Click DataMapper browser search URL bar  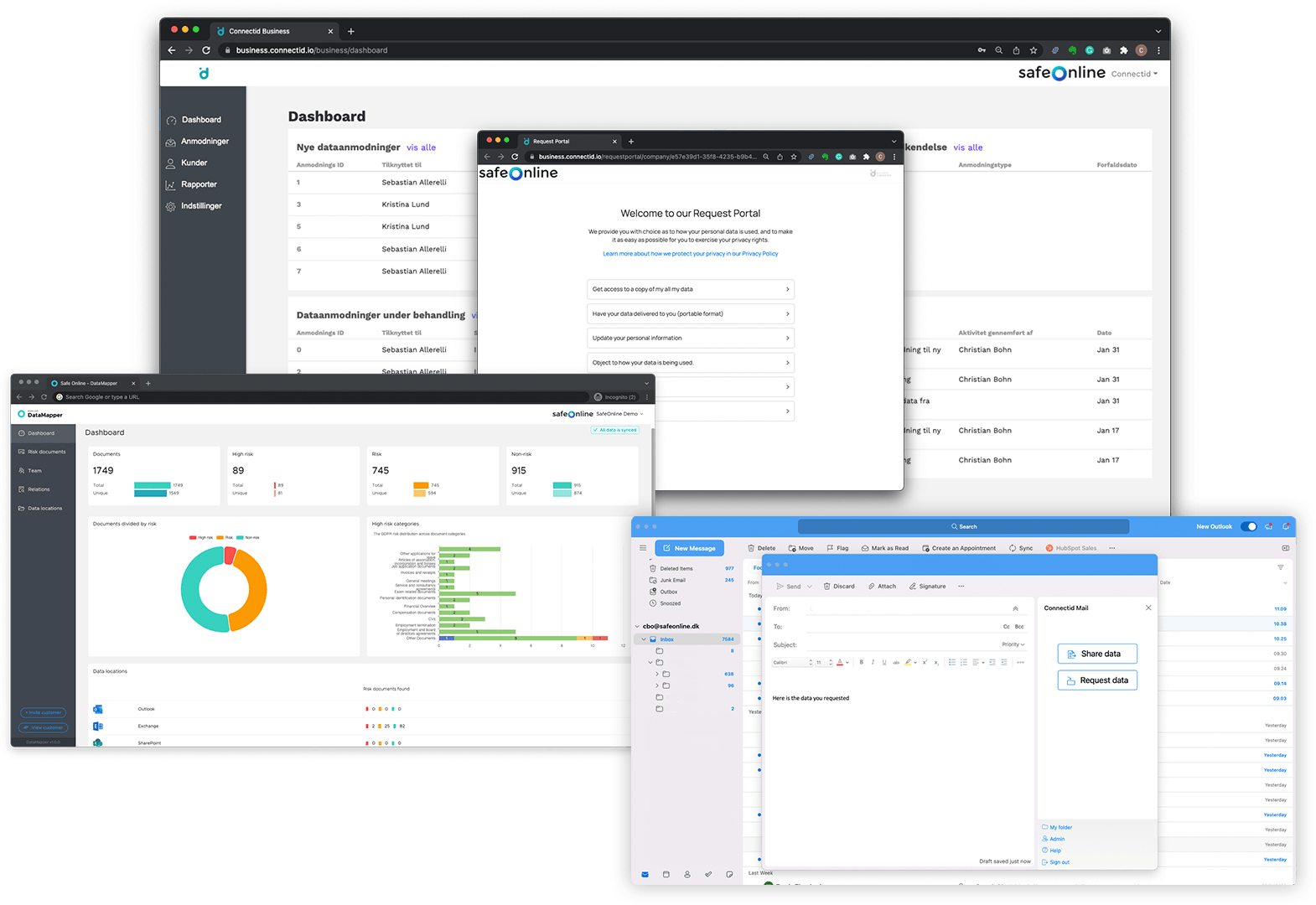pos(321,397)
